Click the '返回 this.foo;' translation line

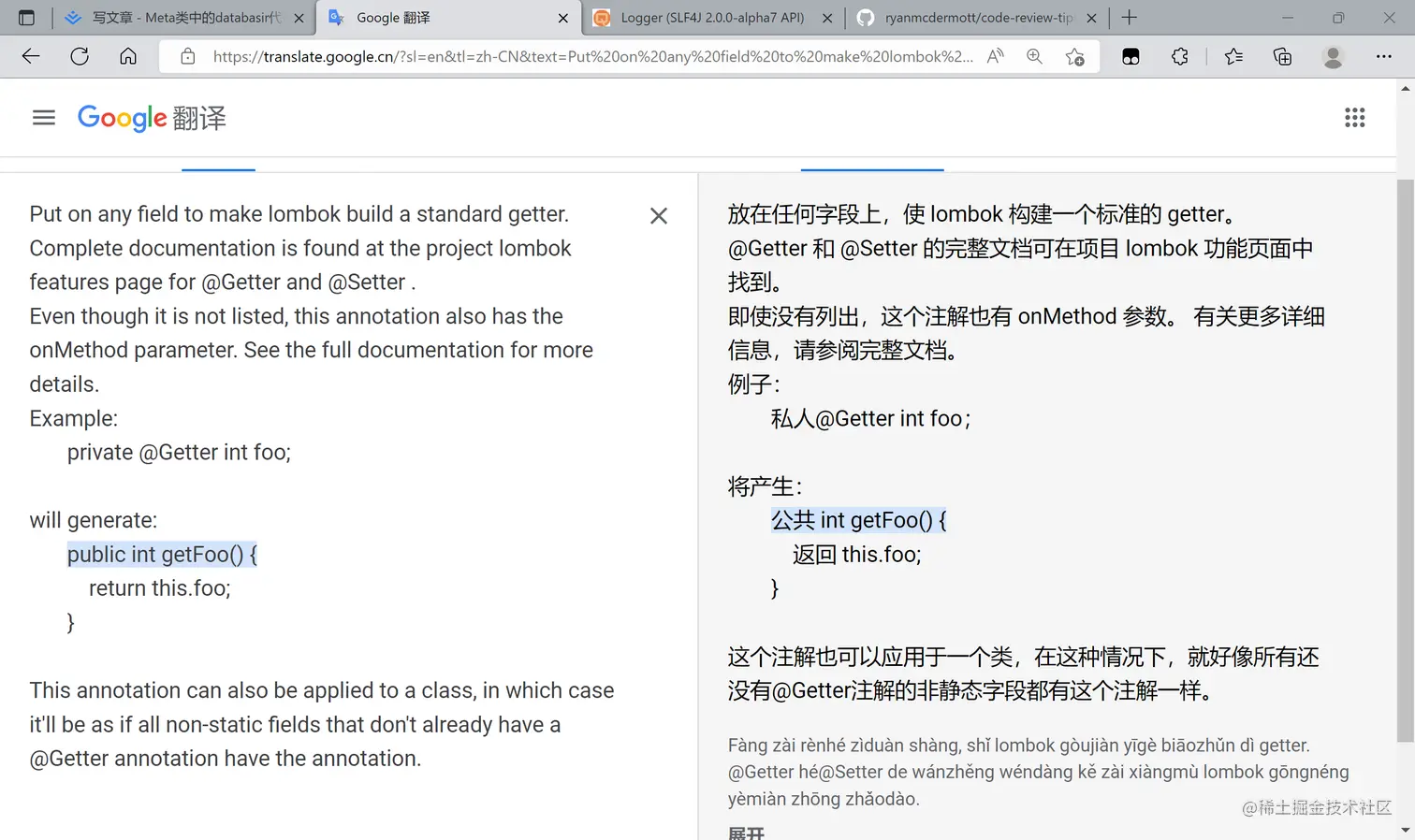coord(857,555)
